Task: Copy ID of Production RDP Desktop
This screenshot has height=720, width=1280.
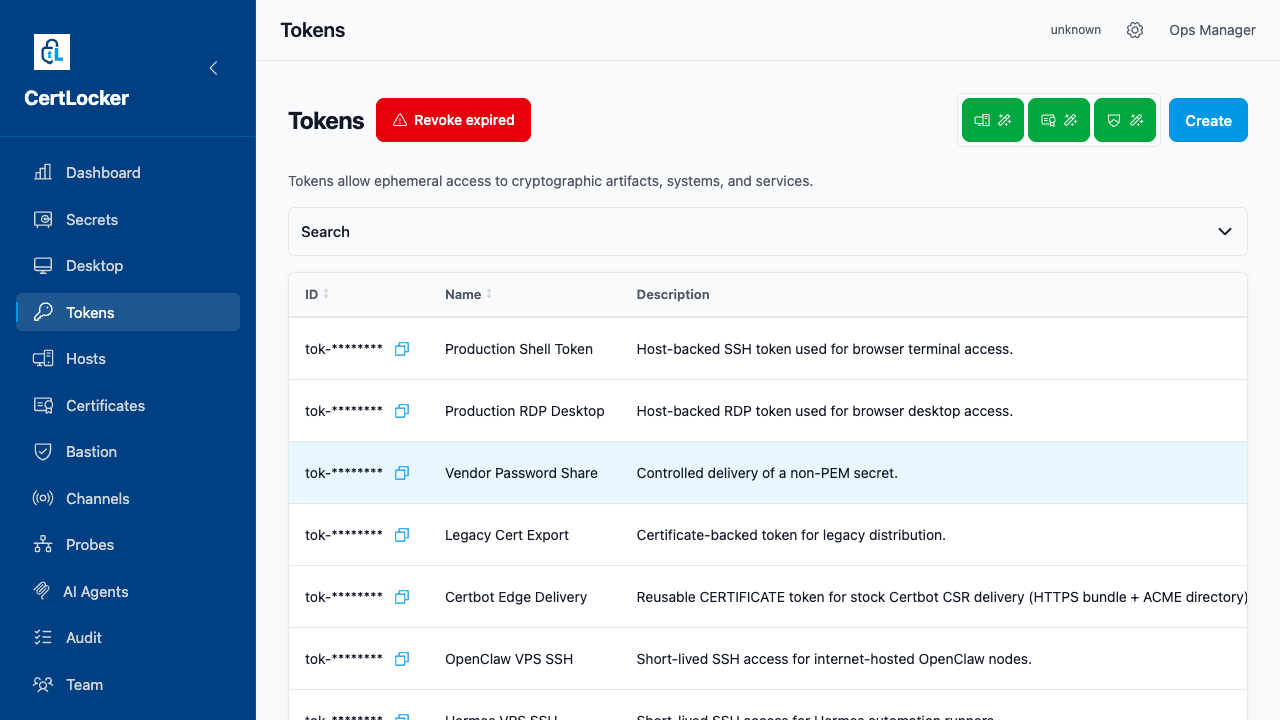Action: 402,411
